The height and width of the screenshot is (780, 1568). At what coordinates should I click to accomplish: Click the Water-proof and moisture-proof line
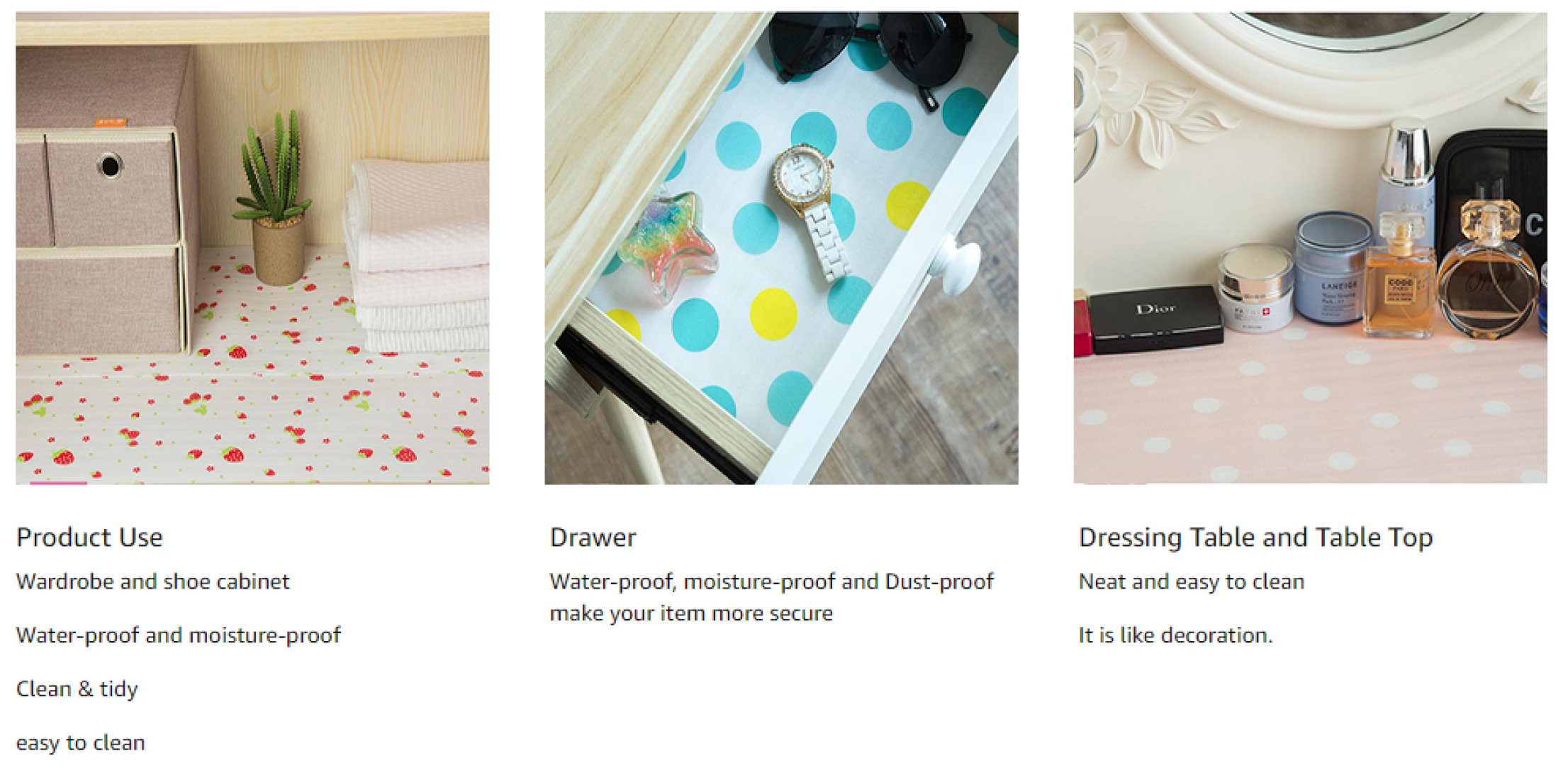pos(178,635)
